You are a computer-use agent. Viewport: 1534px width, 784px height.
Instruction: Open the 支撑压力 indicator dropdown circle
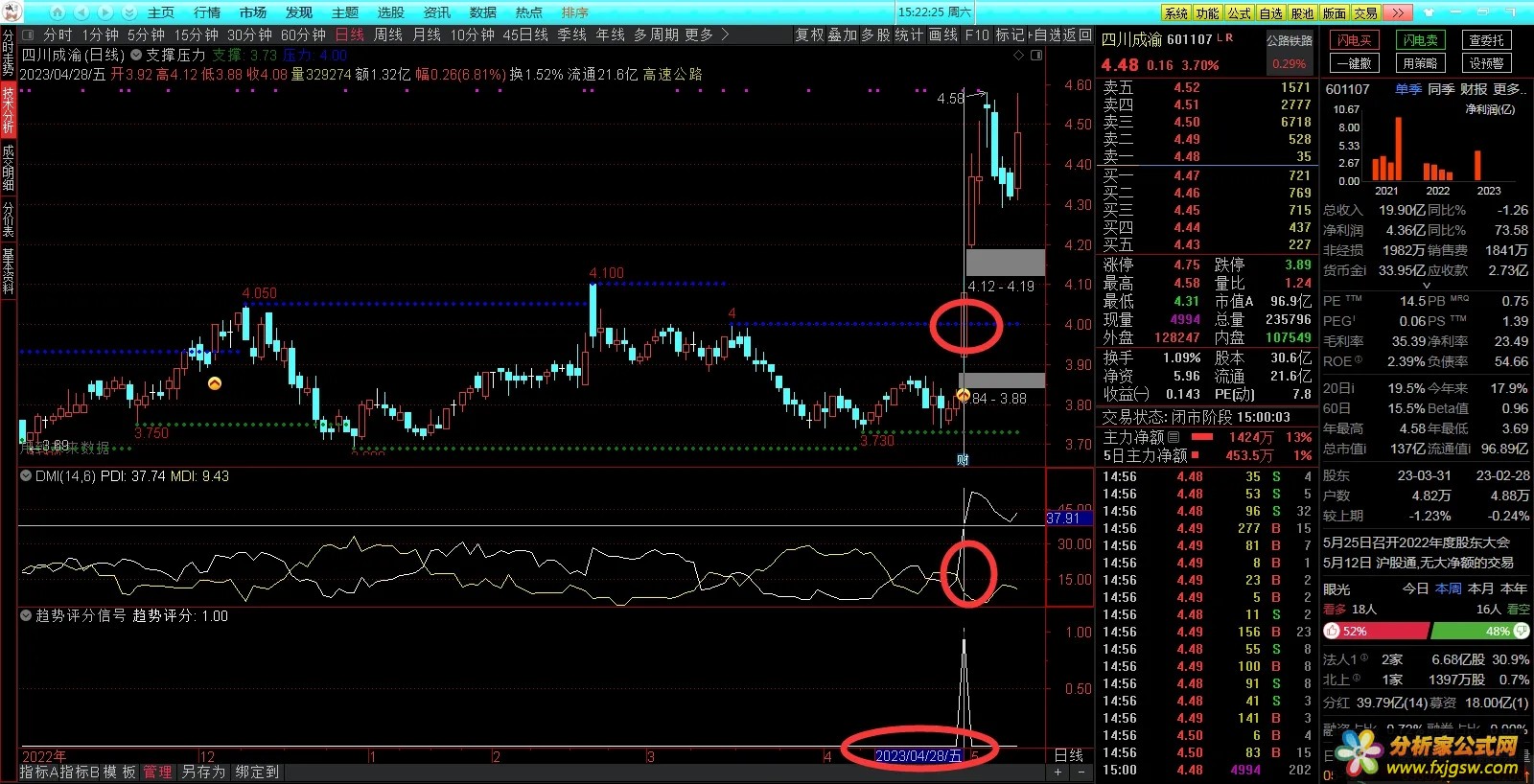click(x=136, y=56)
